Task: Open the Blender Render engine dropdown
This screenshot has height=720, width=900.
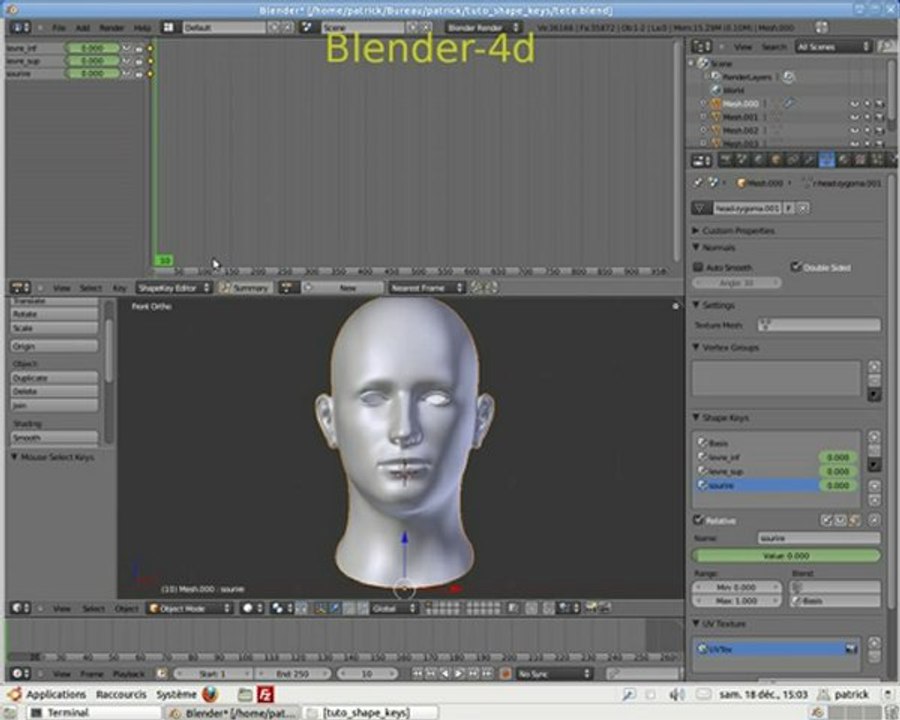Action: pyautogui.click(x=483, y=27)
